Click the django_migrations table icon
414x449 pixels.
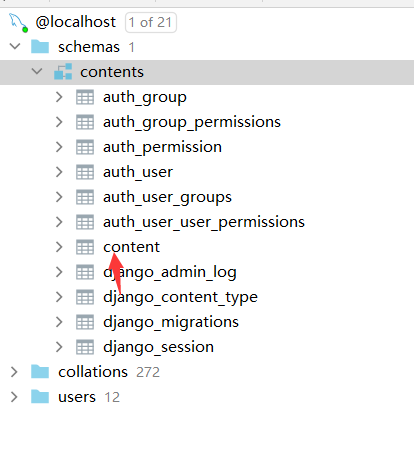tap(85, 322)
